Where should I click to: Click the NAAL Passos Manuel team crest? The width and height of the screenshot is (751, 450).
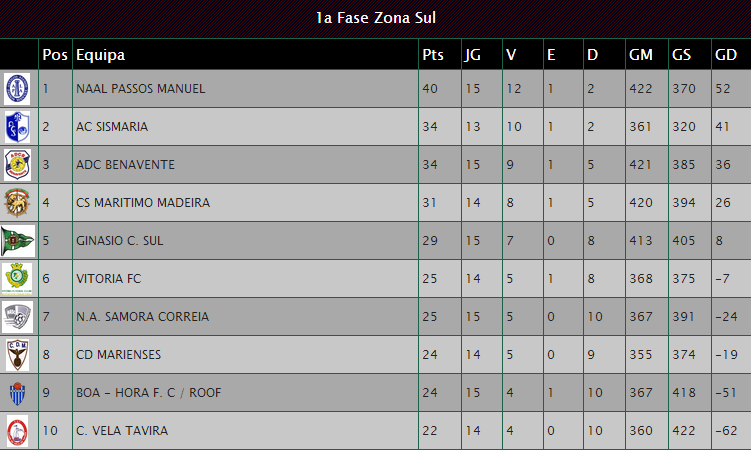[17, 89]
